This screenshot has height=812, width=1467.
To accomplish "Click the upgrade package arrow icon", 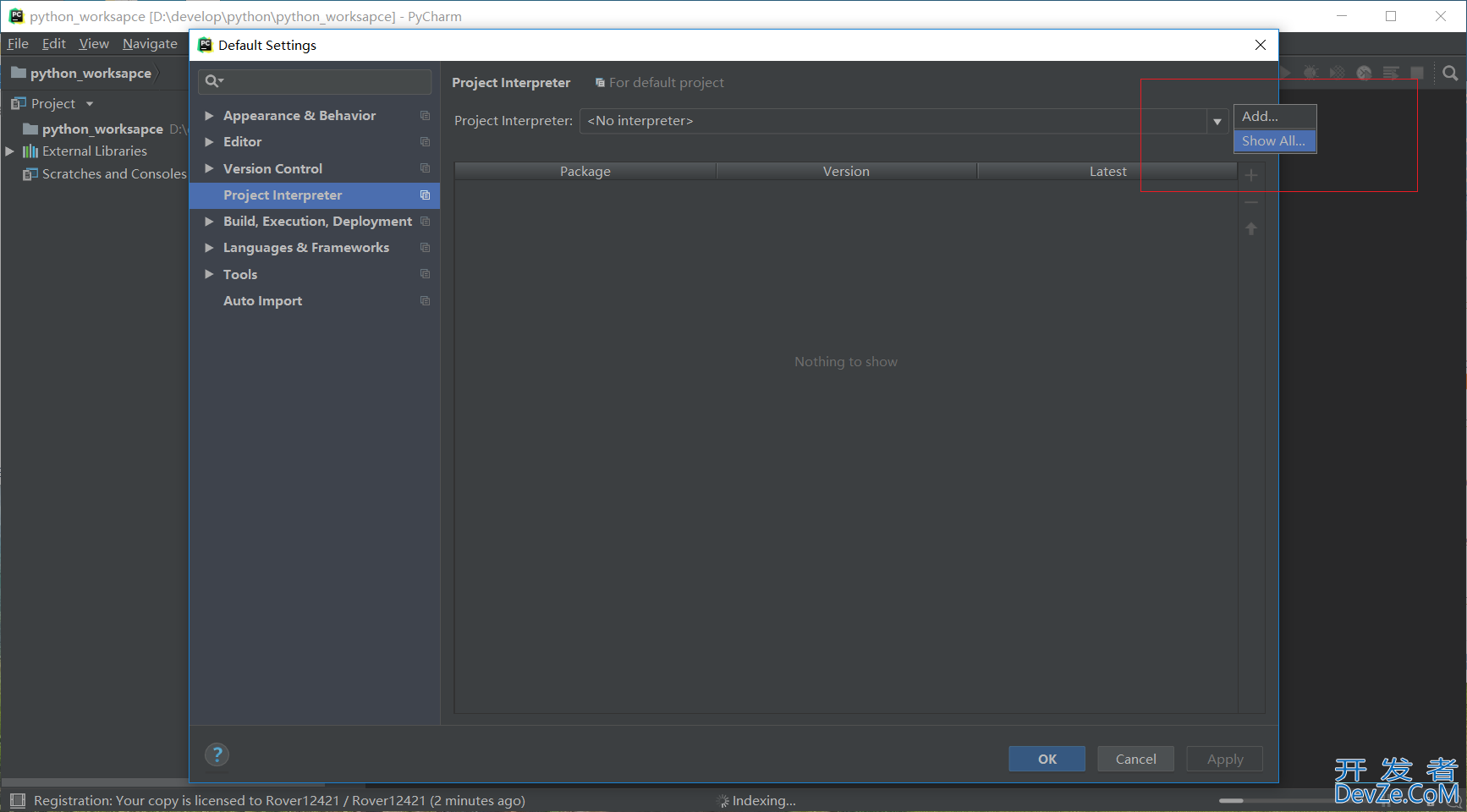I will point(1251,228).
